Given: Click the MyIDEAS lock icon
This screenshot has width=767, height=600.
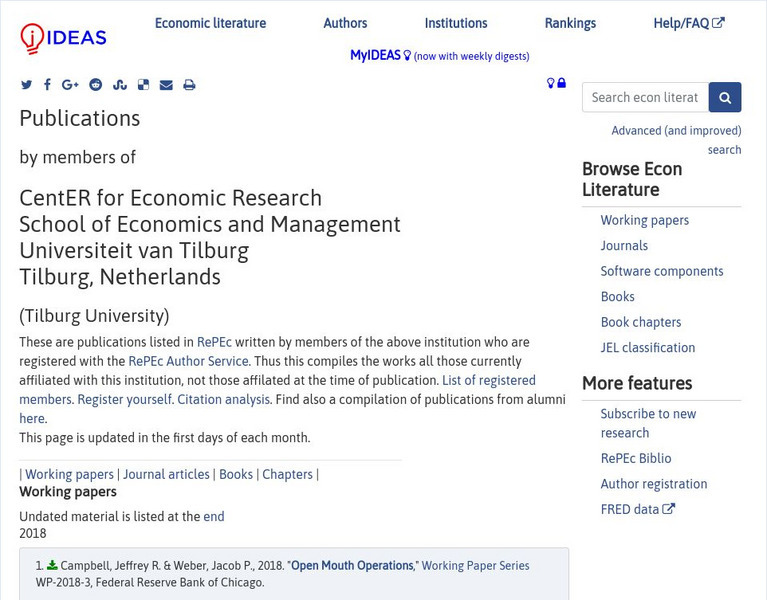Looking at the screenshot, I should (x=562, y=83).
